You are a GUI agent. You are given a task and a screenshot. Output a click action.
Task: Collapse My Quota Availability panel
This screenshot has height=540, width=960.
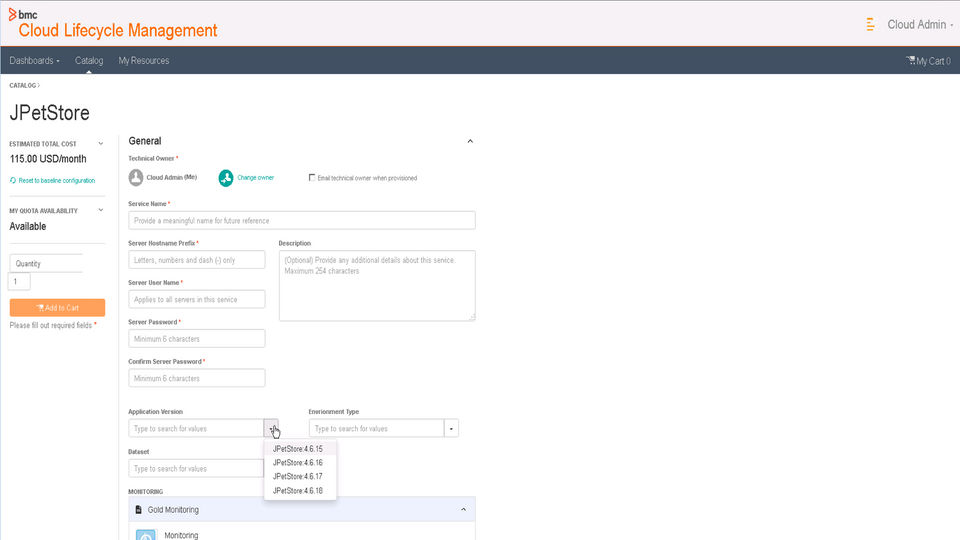(x=101, y=210)
